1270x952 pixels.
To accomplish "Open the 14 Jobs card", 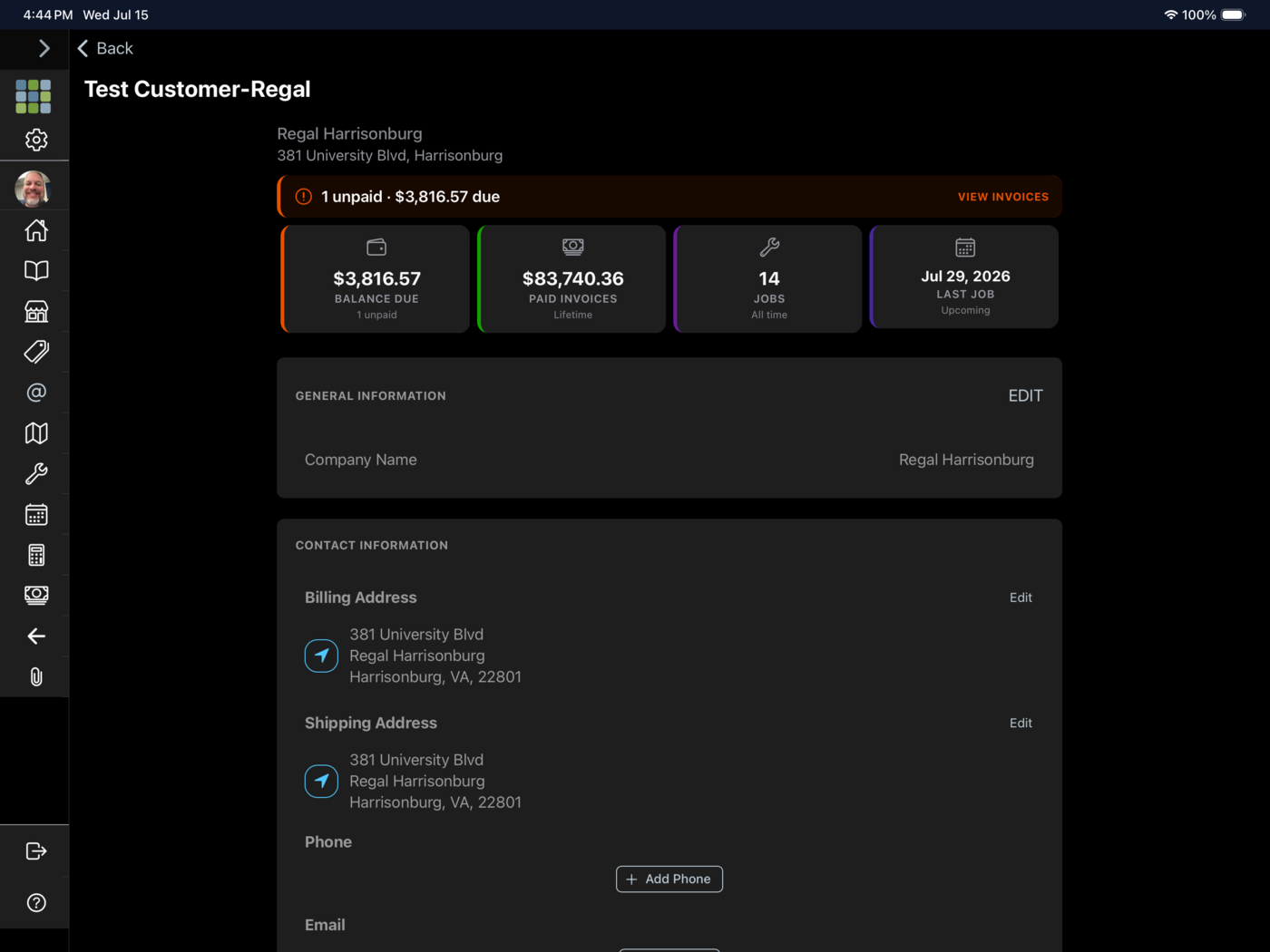I will [768, 279].
